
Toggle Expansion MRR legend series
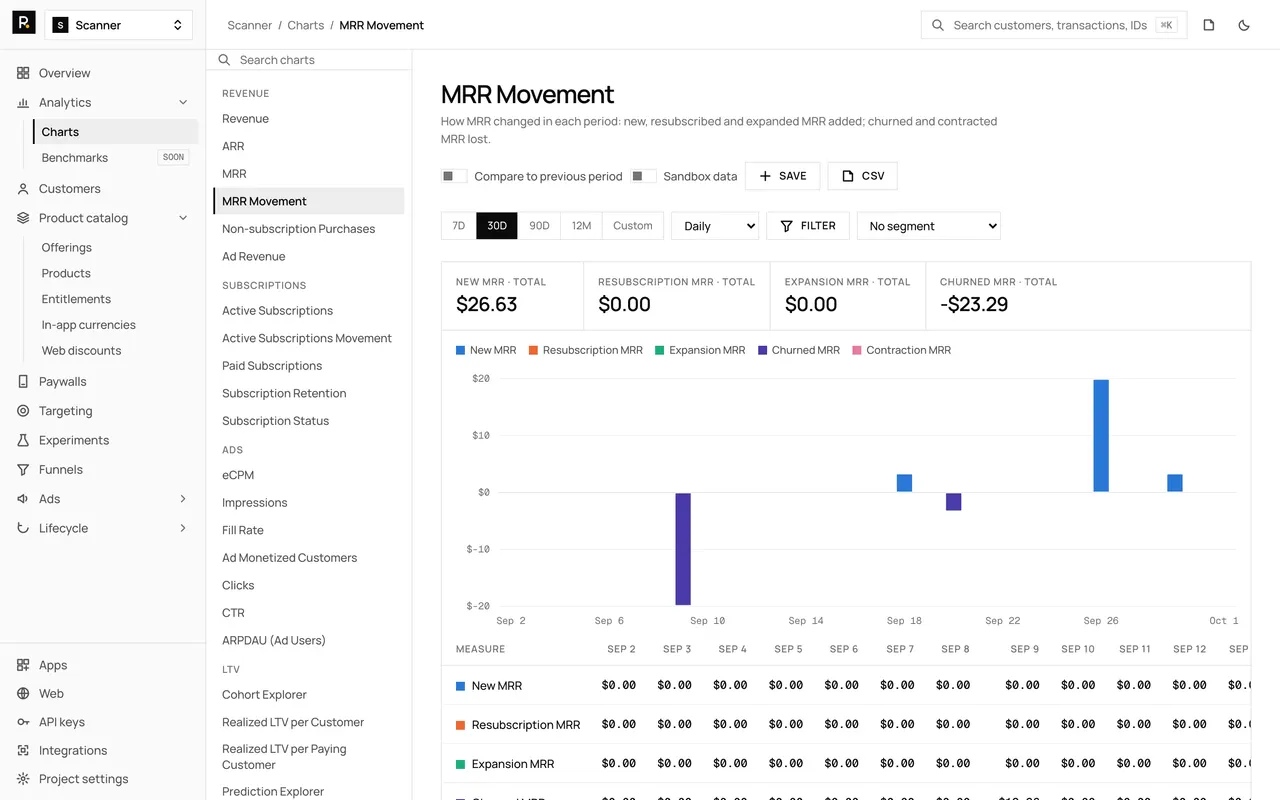[x=700, y=350]
